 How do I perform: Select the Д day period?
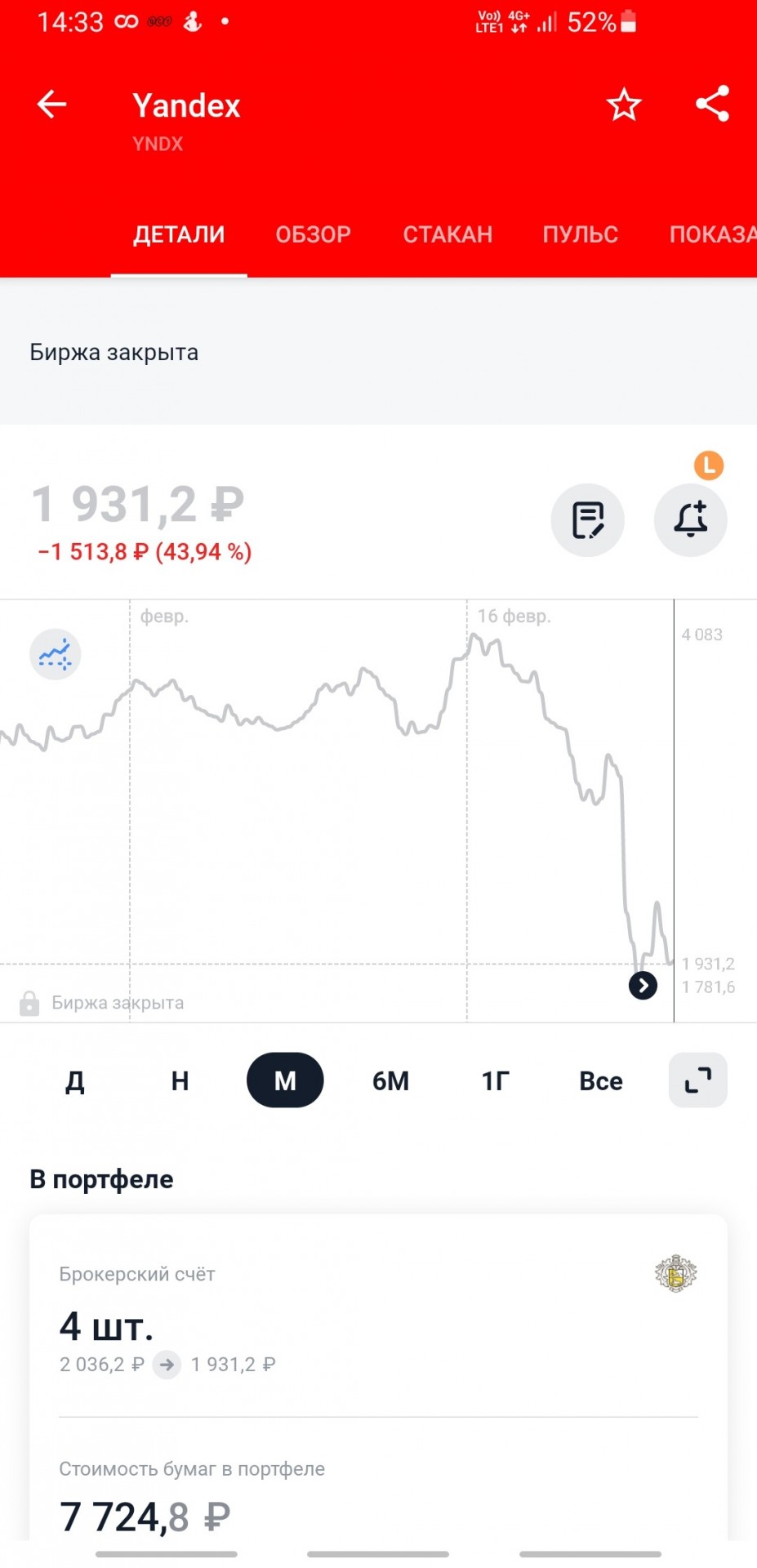74,1080
